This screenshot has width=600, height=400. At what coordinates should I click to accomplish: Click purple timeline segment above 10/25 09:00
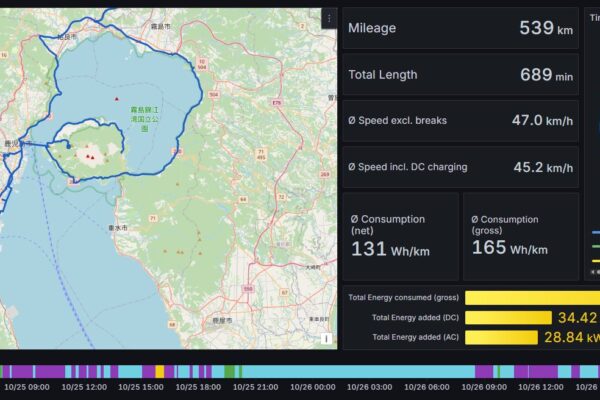(x=25, y=371)
